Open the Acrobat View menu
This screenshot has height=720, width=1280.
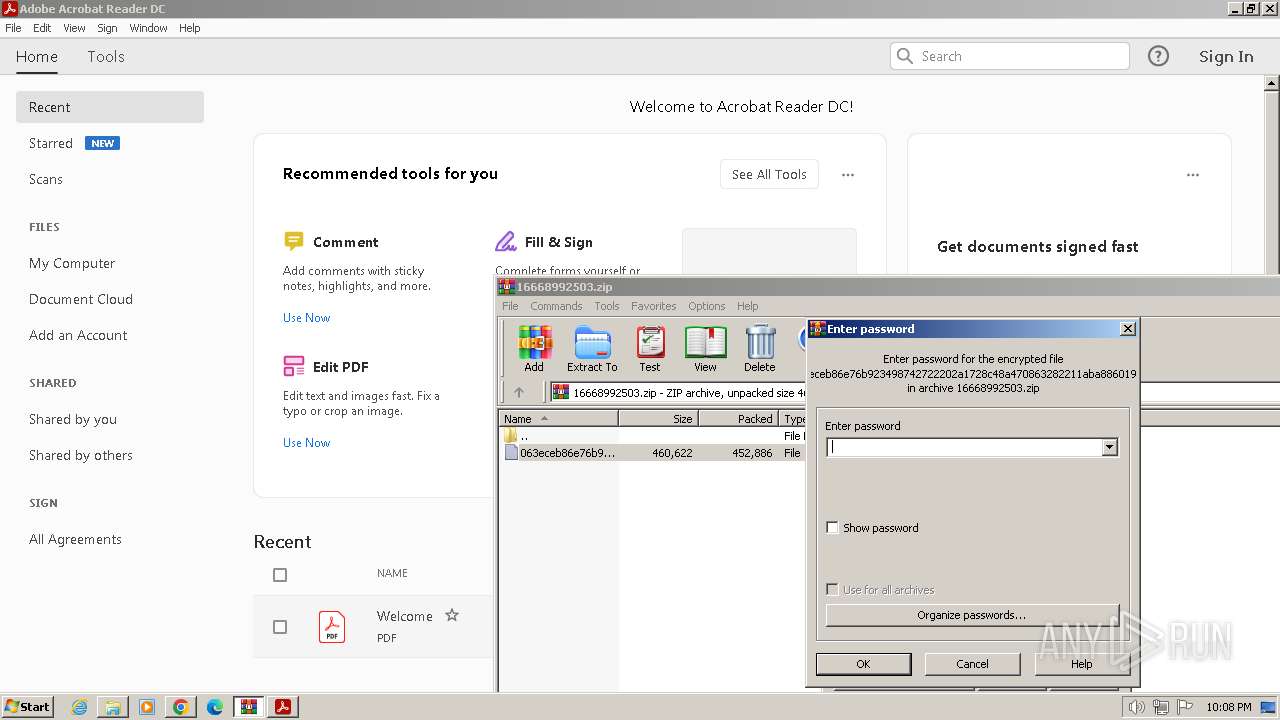click(75, 28)
